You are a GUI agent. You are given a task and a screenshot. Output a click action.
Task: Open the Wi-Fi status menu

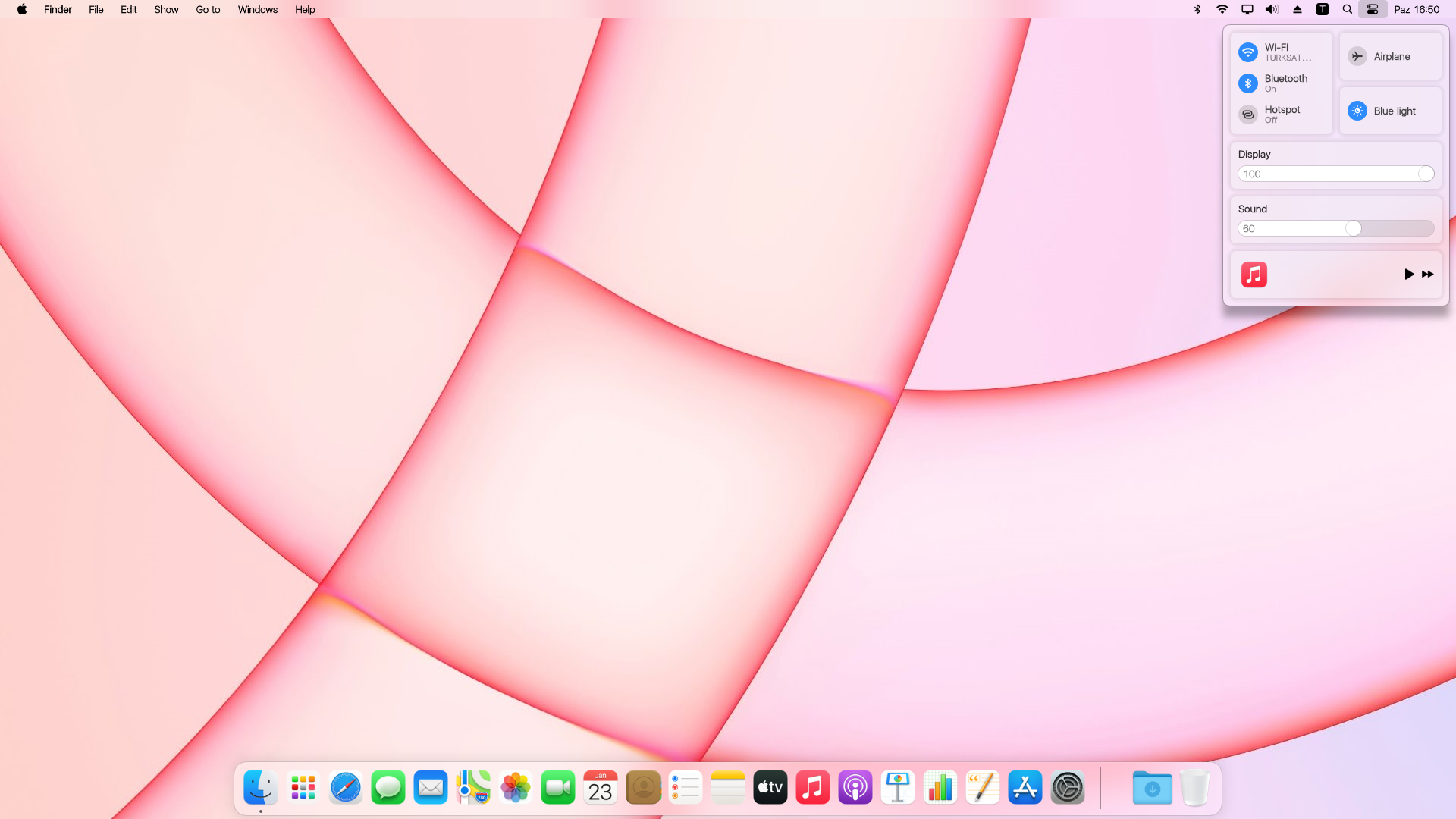[x=1222, y=10]
